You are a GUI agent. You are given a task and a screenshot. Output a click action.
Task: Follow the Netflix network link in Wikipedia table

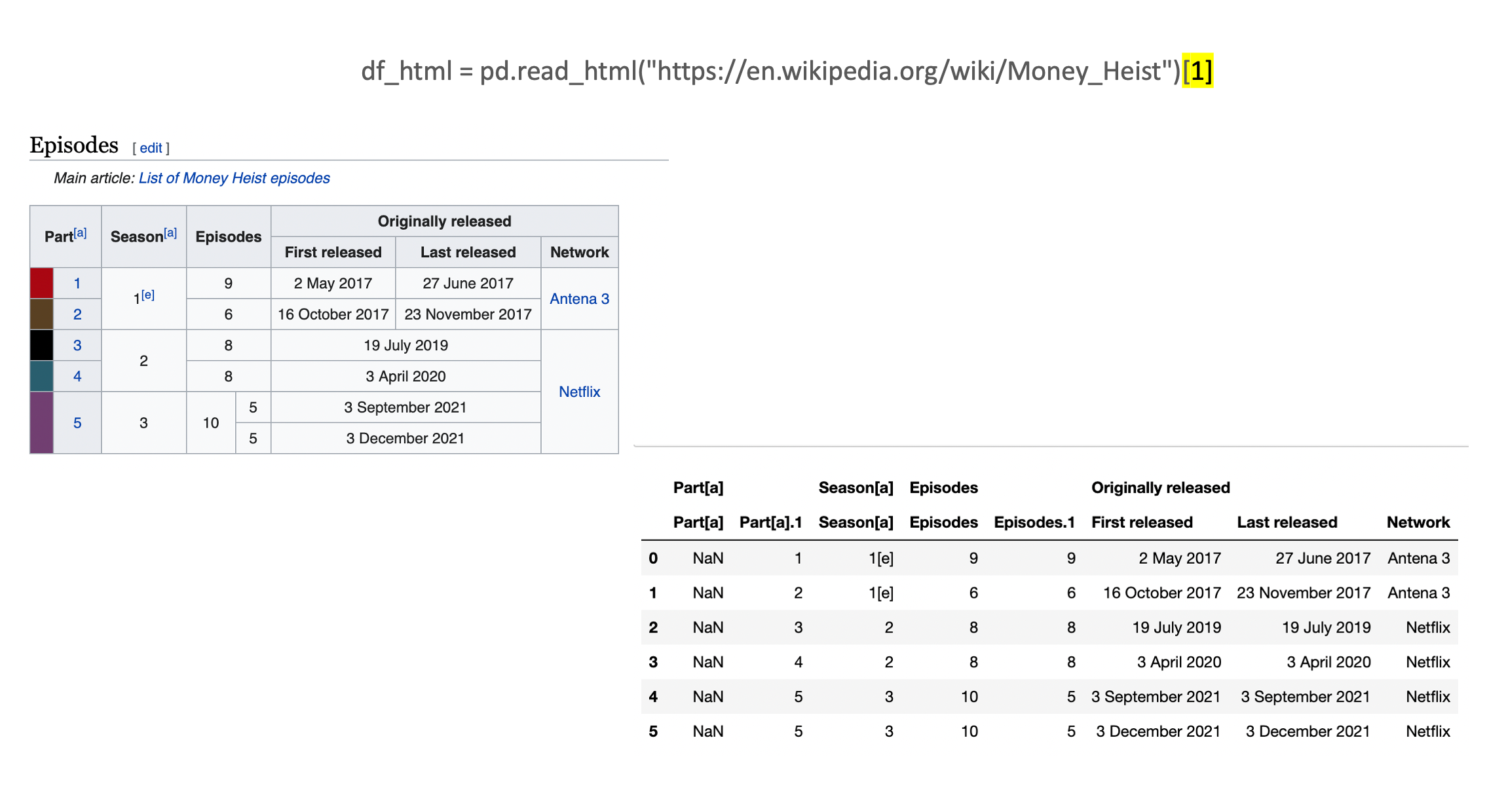click(580, 392)
